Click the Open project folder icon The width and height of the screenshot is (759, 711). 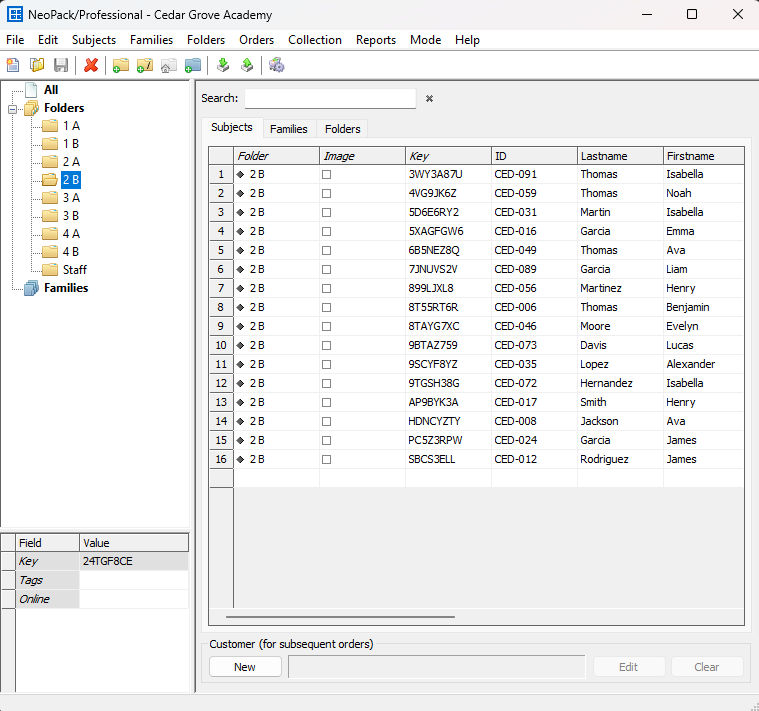[x=37, y=66]
